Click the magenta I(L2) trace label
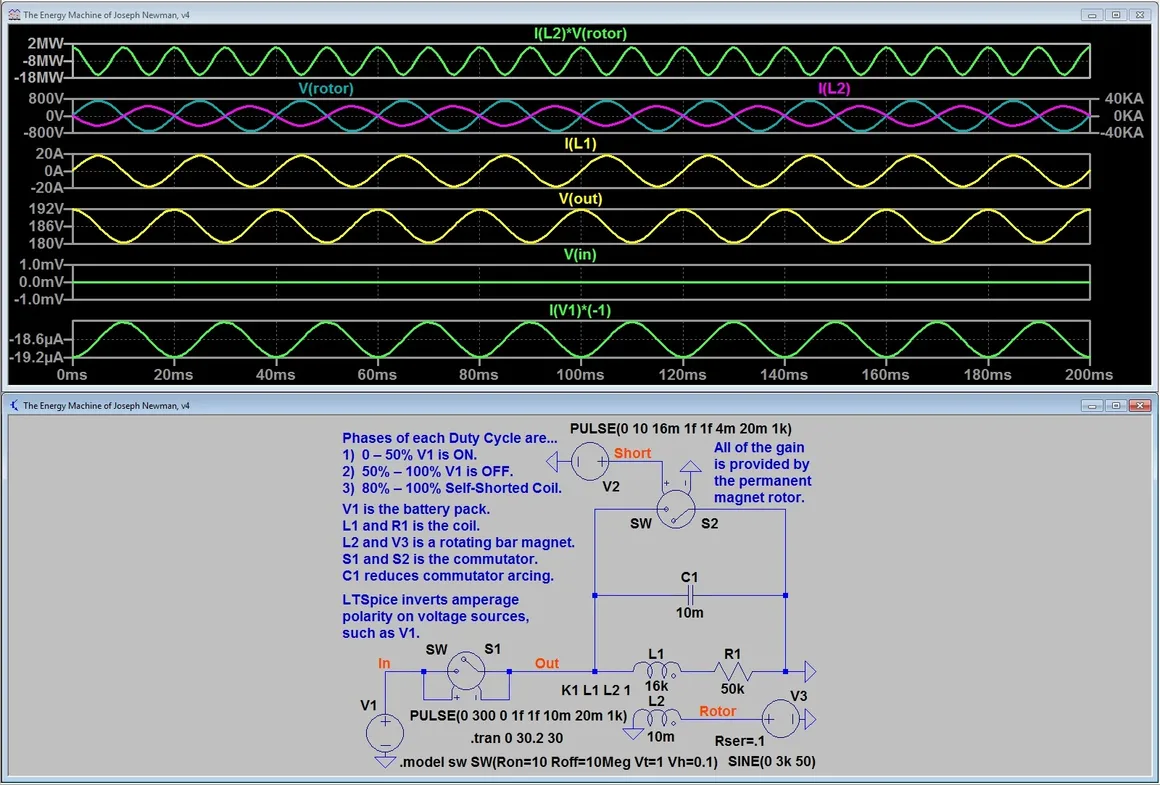Viewport: 1160px width, 785px height. (x=834, y=89)
